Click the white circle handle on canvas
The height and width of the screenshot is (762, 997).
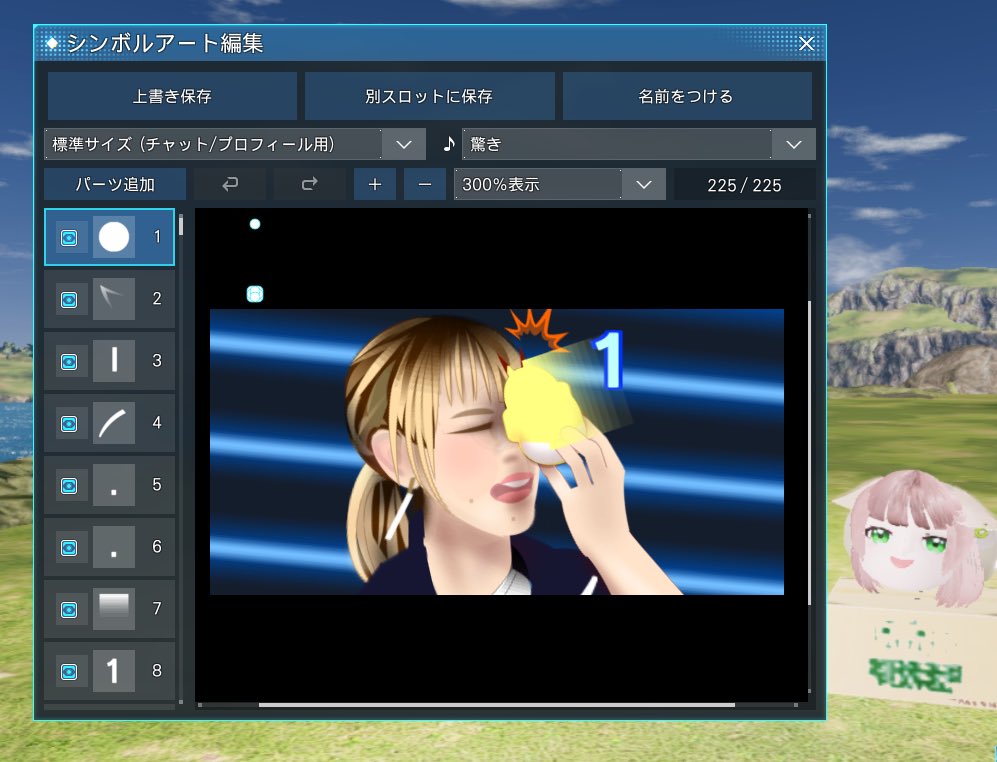tap(255, 224)
